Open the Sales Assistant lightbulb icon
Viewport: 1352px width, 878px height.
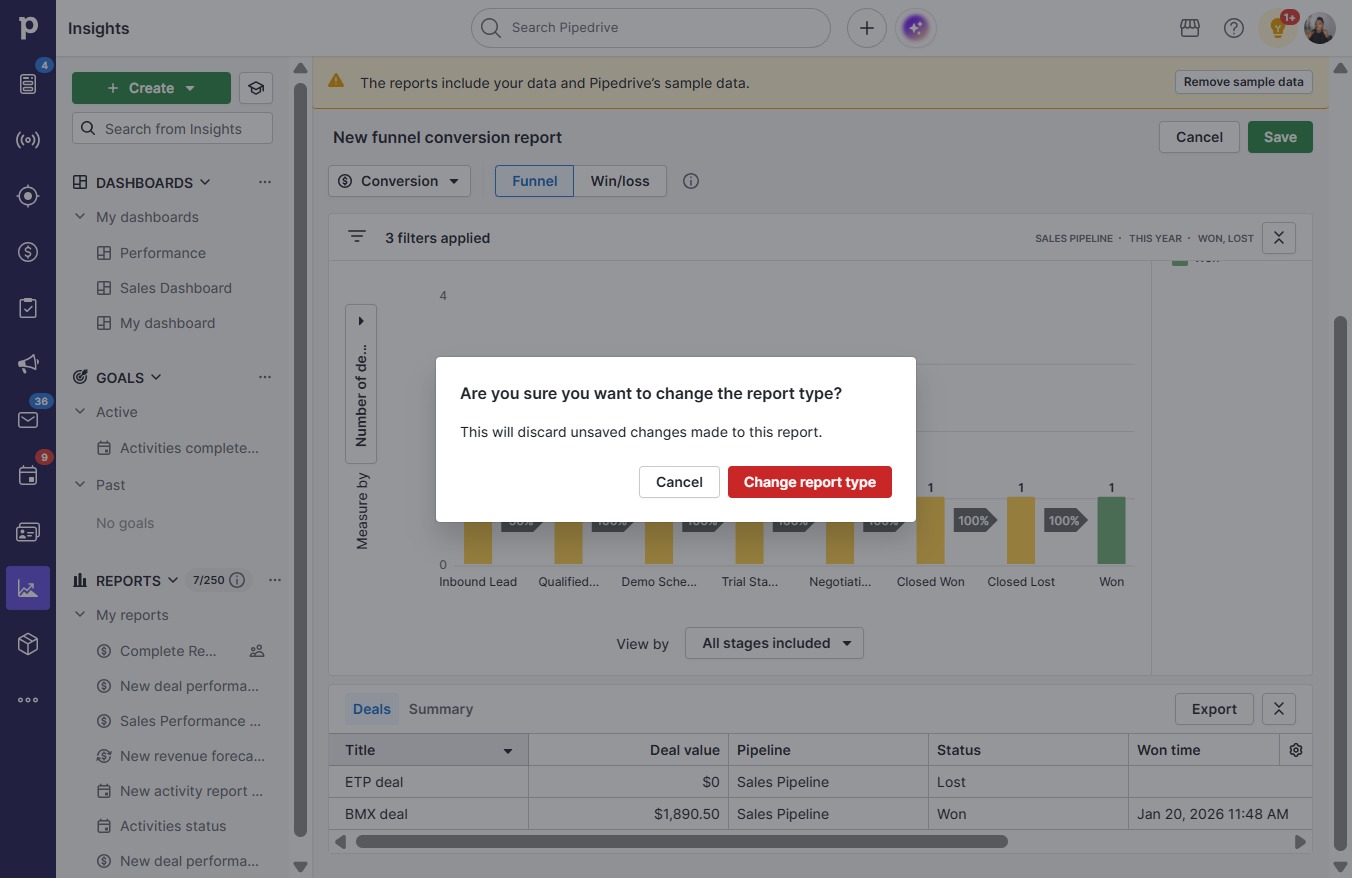[x=1278, y=28]
